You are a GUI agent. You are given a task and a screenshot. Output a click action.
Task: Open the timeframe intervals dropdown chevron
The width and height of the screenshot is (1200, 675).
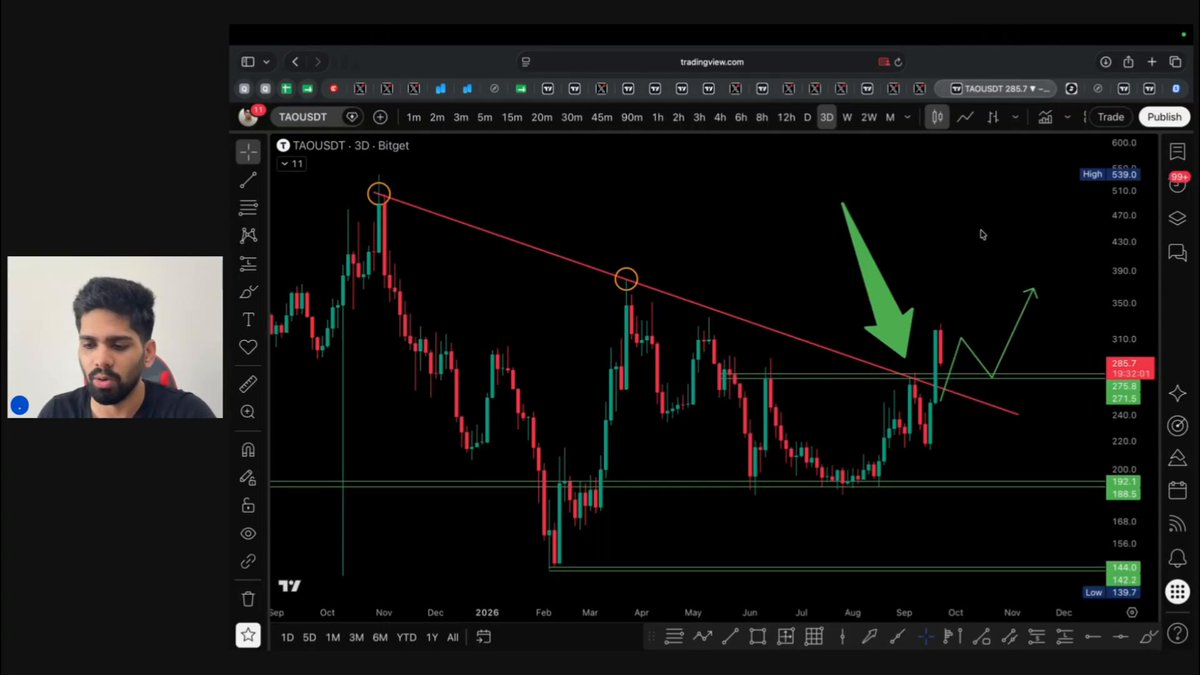pos(907,117)
